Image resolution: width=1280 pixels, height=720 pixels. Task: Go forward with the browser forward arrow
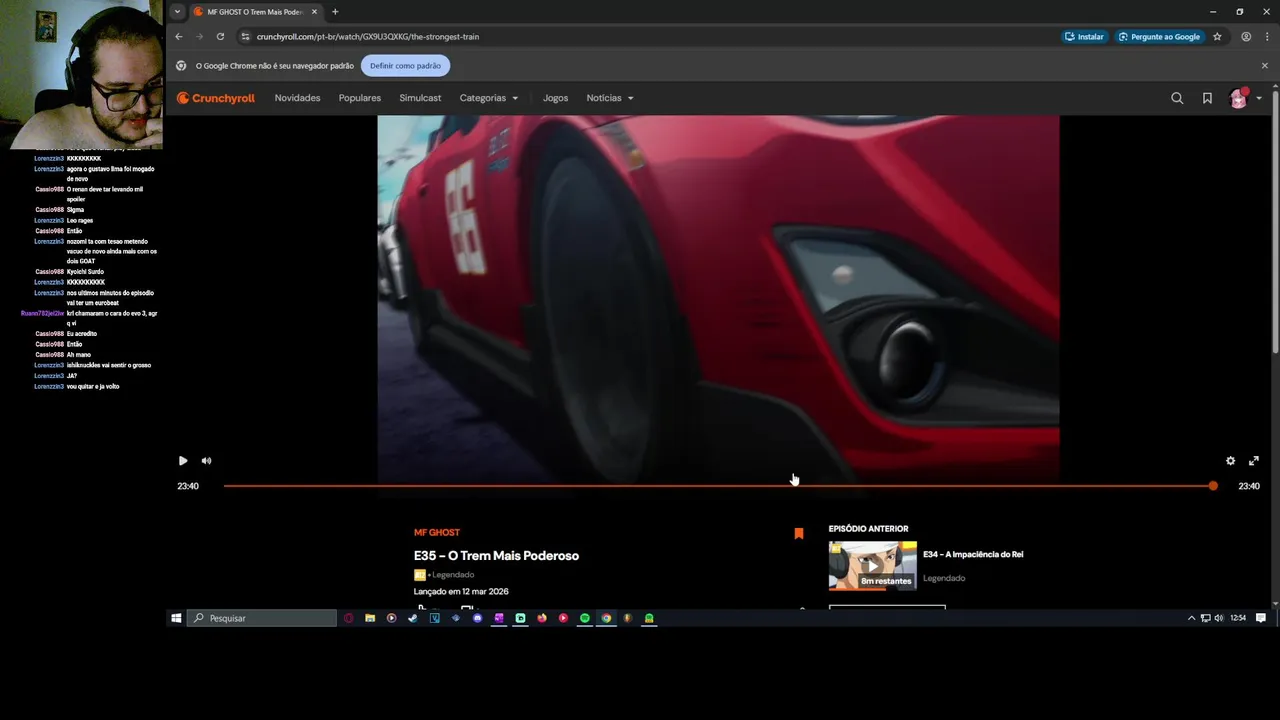click(199, 37)
